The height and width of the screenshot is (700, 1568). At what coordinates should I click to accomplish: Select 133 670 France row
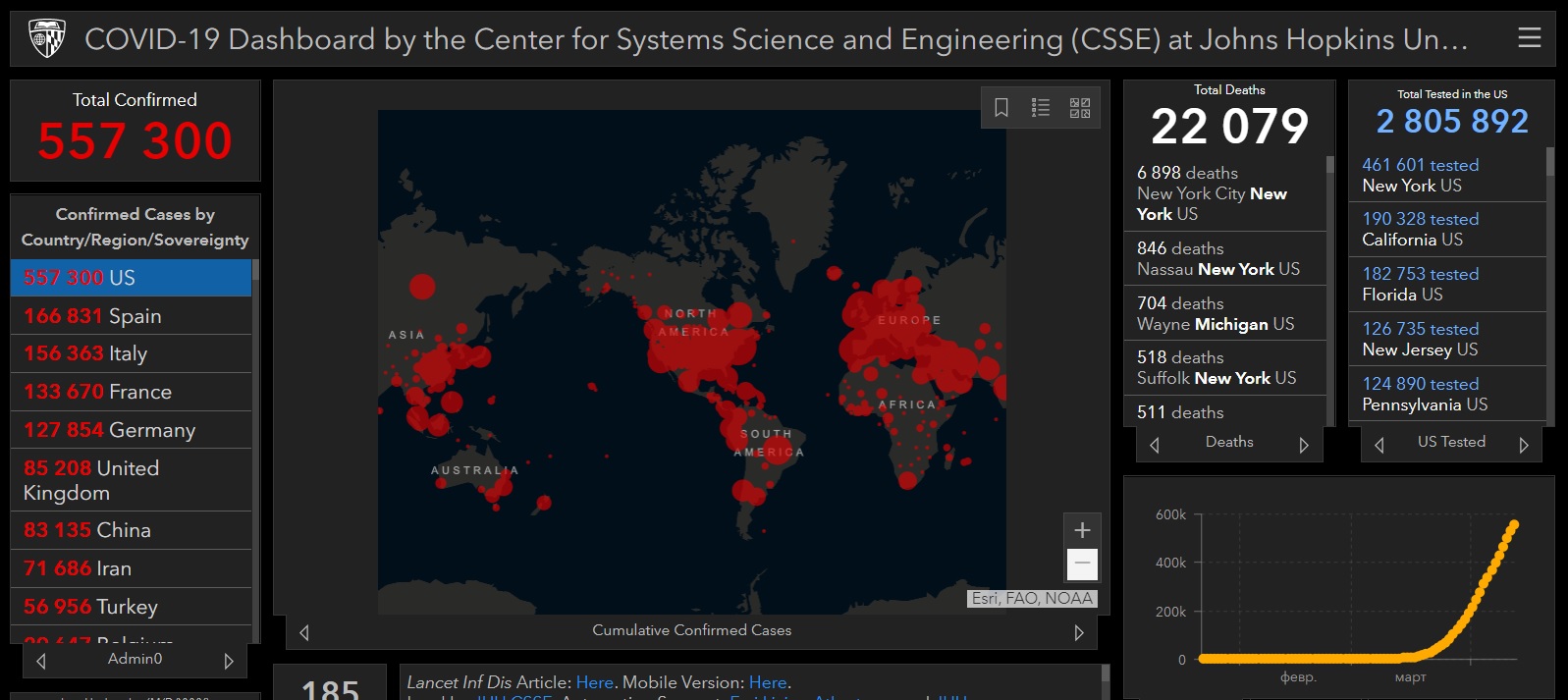coord(131,392)
